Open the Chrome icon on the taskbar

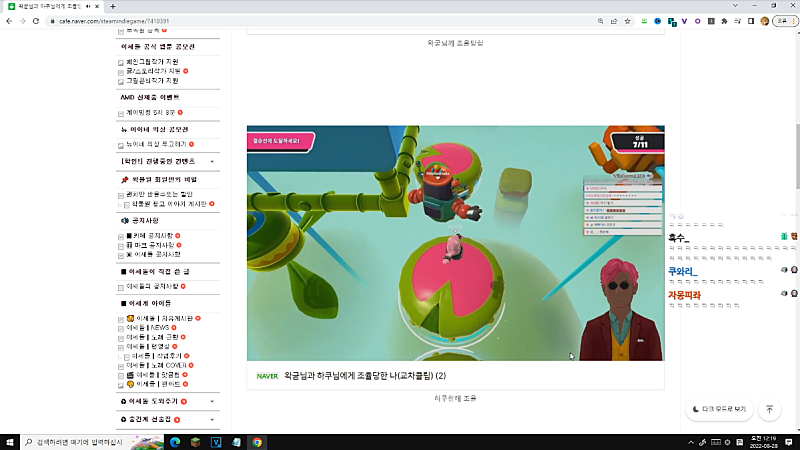[x=257, y=442]
